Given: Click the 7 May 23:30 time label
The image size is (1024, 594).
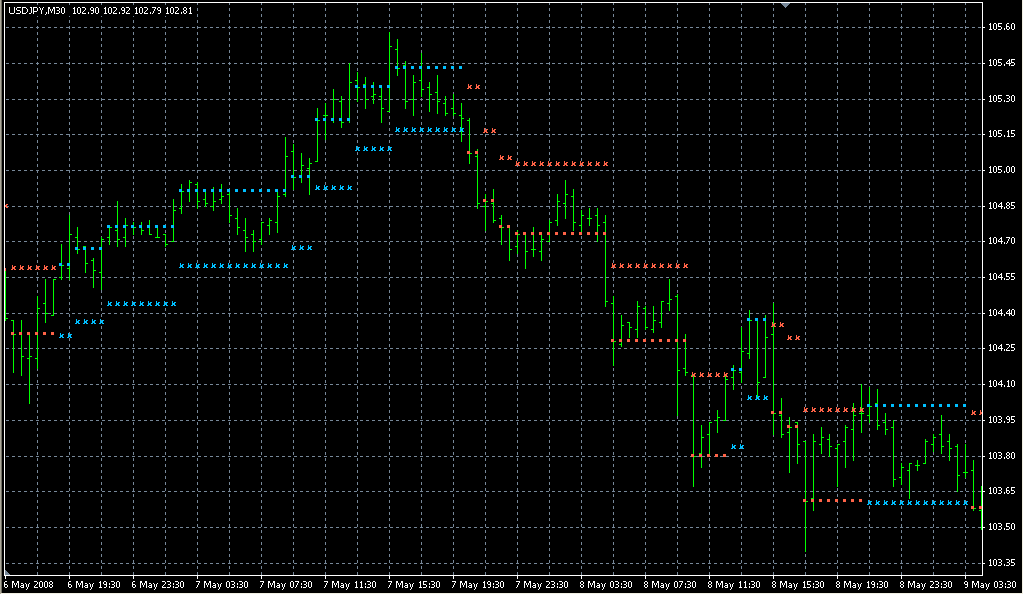Looking at the screenshot, I should pos(542,585).
